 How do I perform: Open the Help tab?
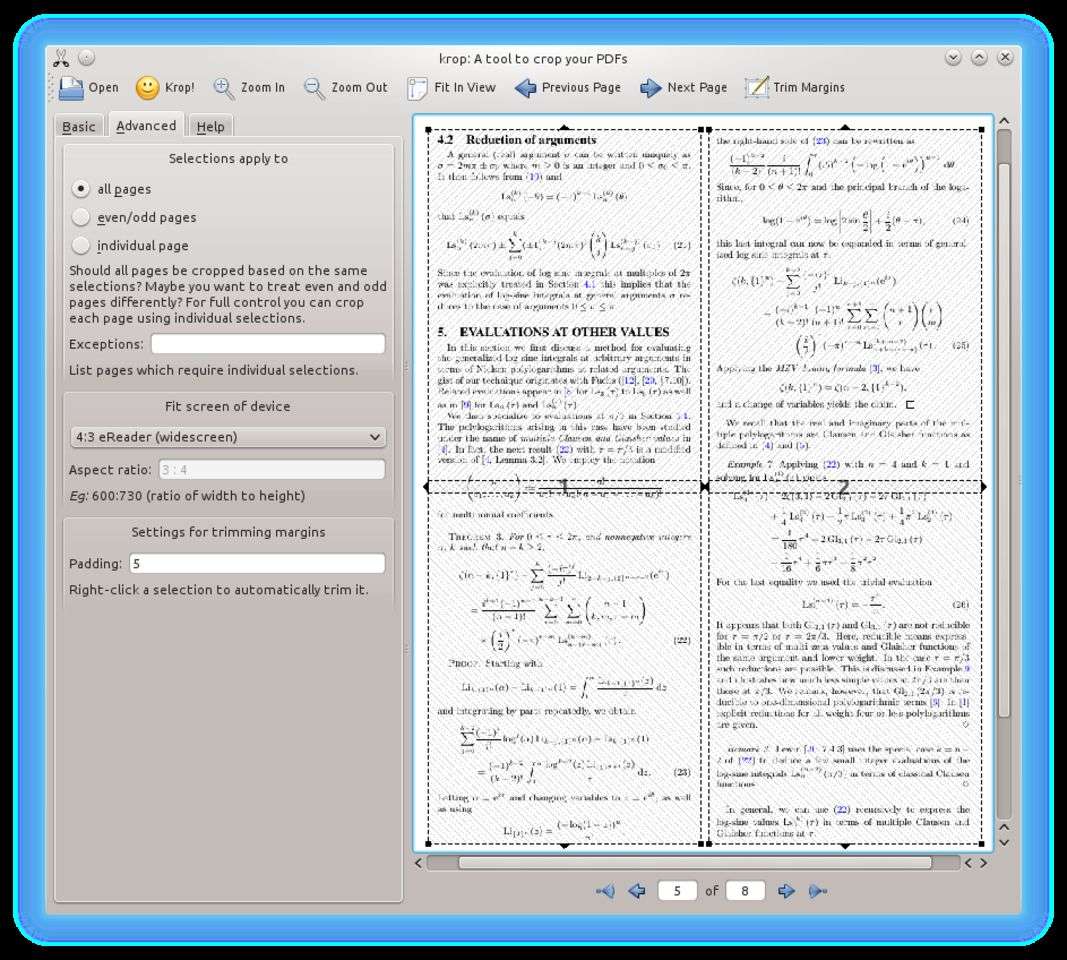click(210, 126)
